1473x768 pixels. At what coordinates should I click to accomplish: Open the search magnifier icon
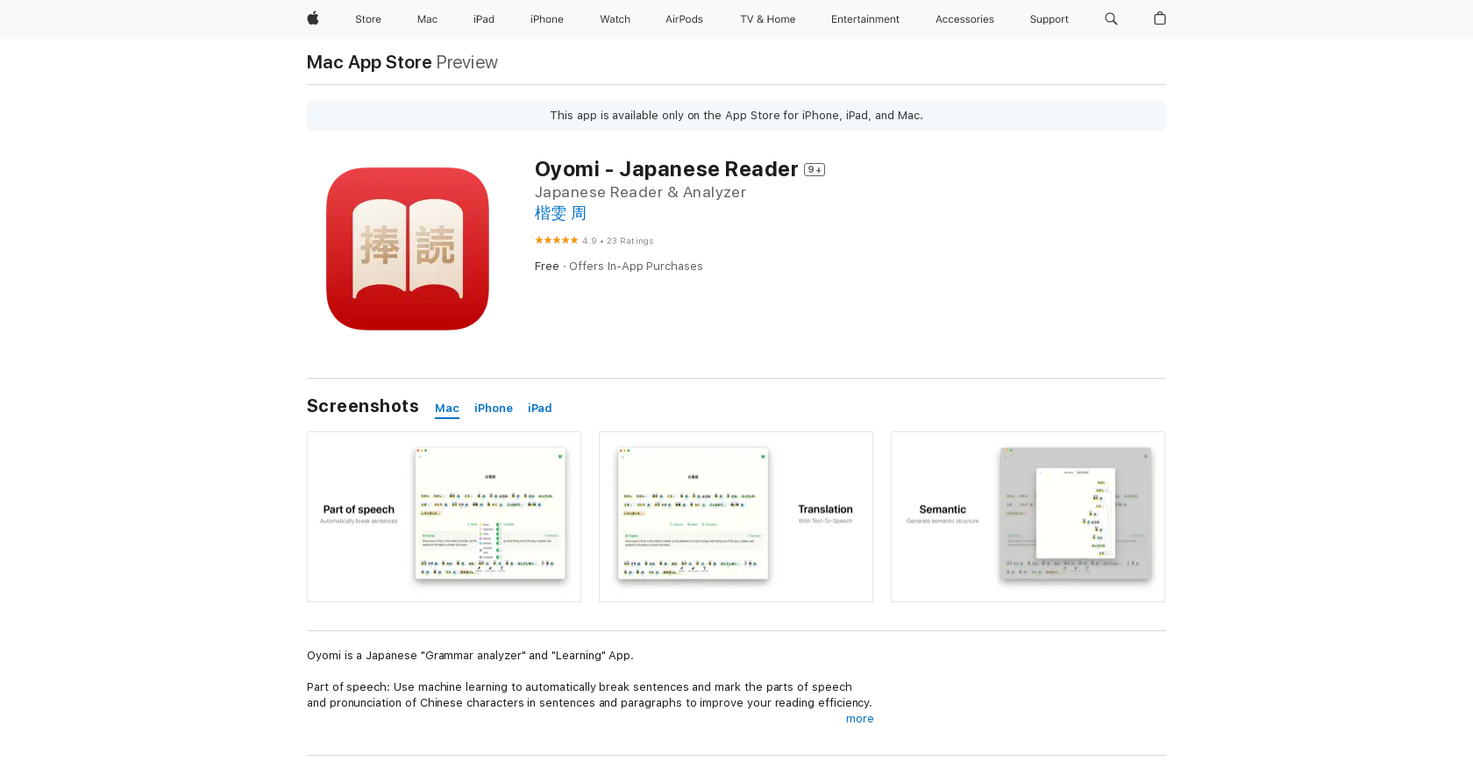[x=1111, y=19]
